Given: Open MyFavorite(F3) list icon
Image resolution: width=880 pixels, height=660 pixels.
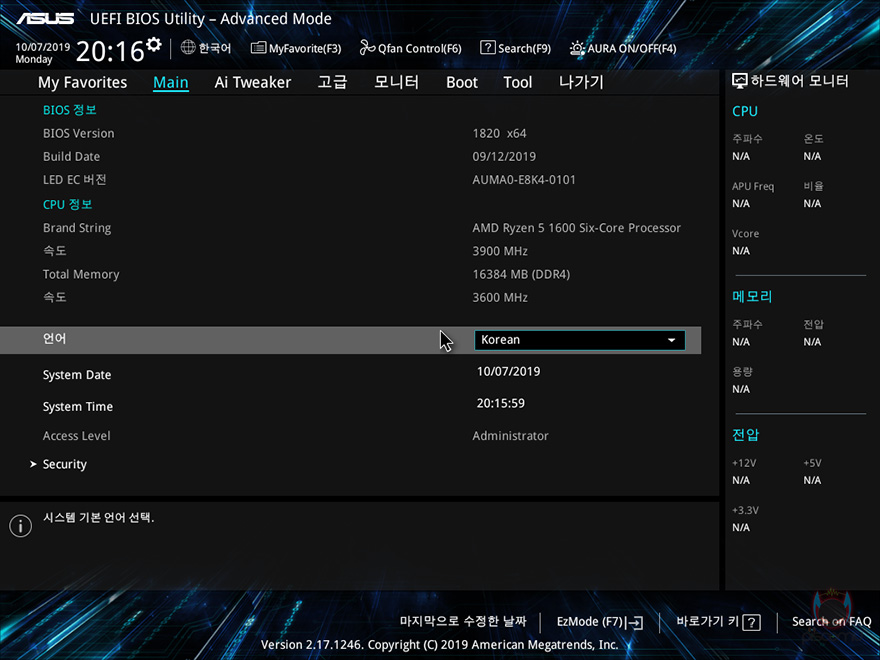Looking at the screenshot, I should [258, 48].
